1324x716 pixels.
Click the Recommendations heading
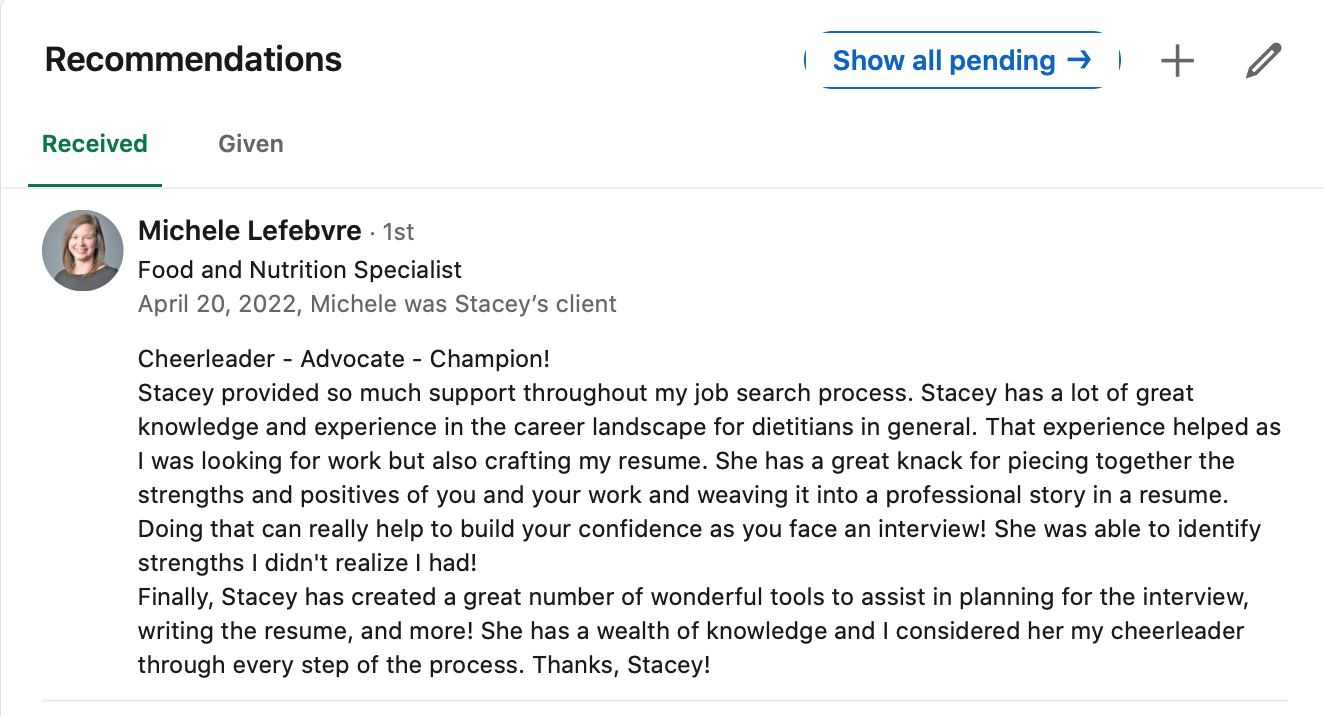191,59
